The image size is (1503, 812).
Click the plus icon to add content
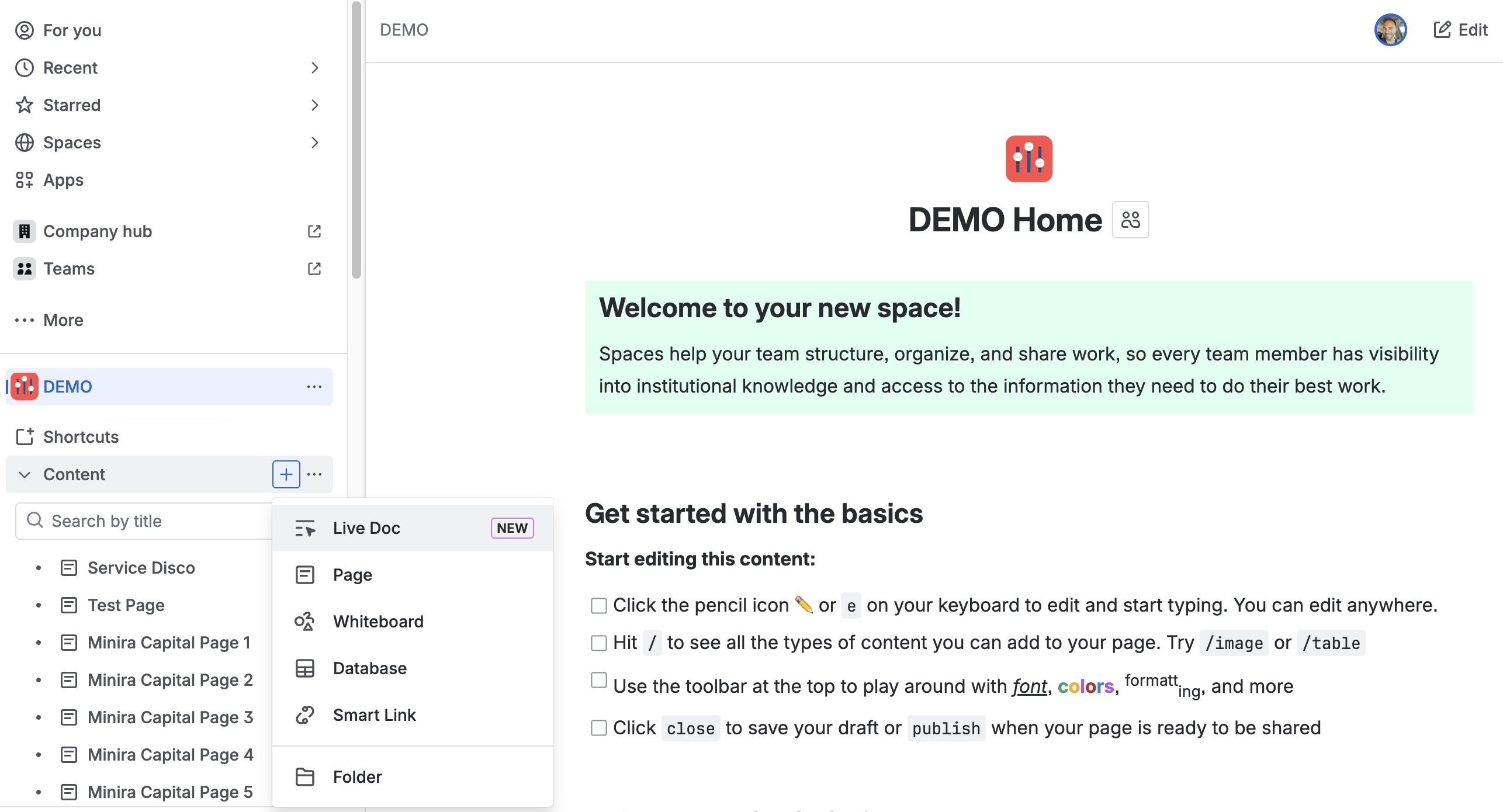click(285, 474)
